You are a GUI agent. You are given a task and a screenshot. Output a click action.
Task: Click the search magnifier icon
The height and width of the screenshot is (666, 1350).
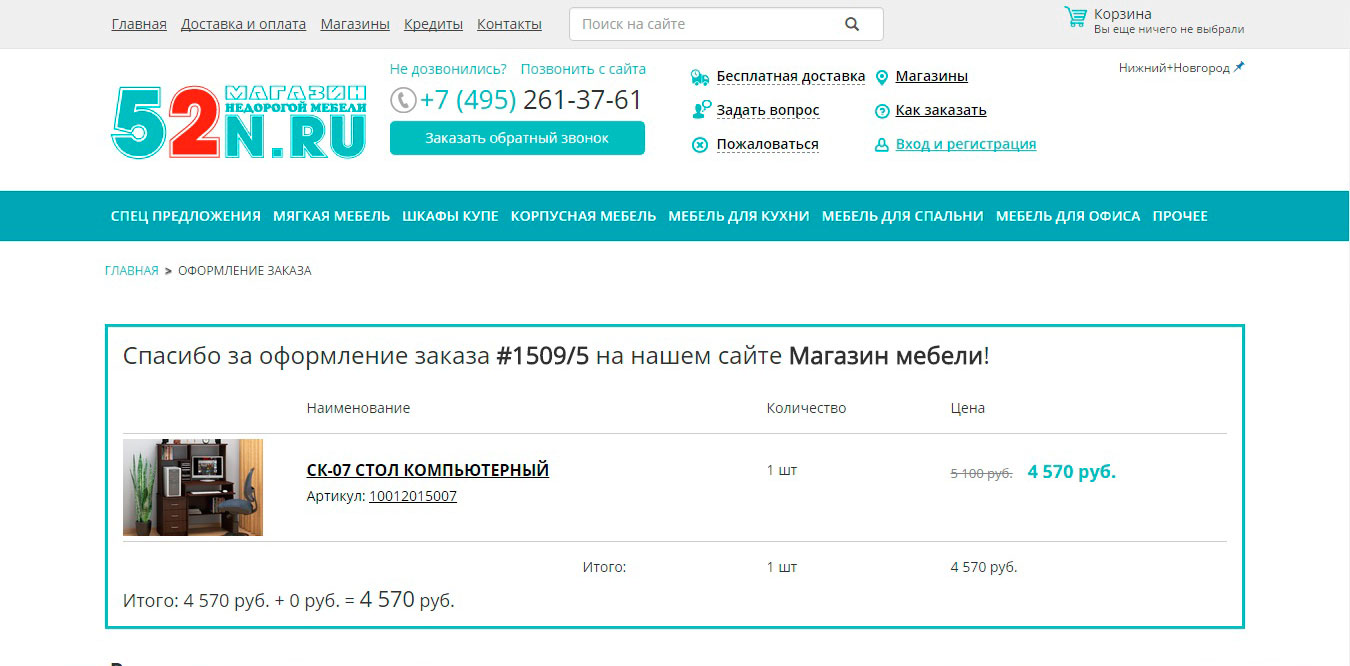point(851,24)
